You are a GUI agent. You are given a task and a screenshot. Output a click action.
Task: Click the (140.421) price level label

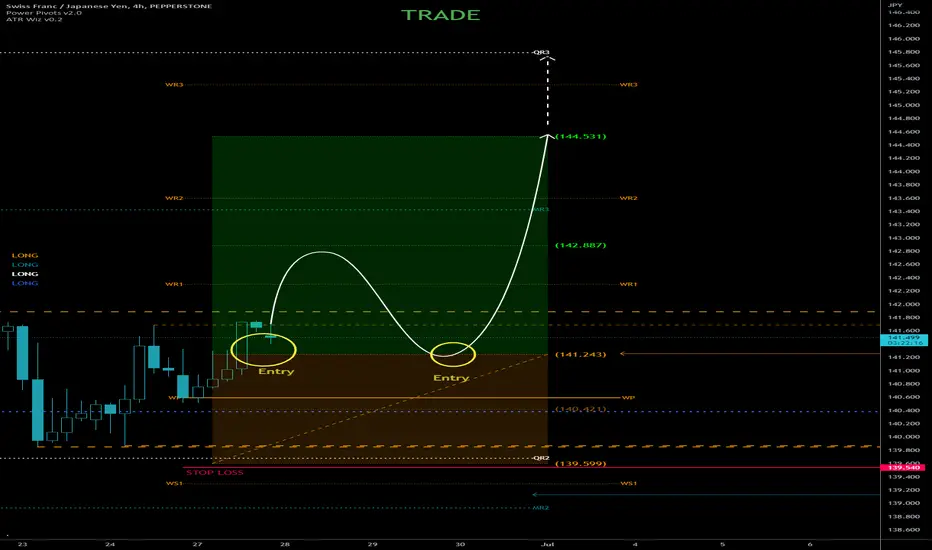[x=581, y=409]
